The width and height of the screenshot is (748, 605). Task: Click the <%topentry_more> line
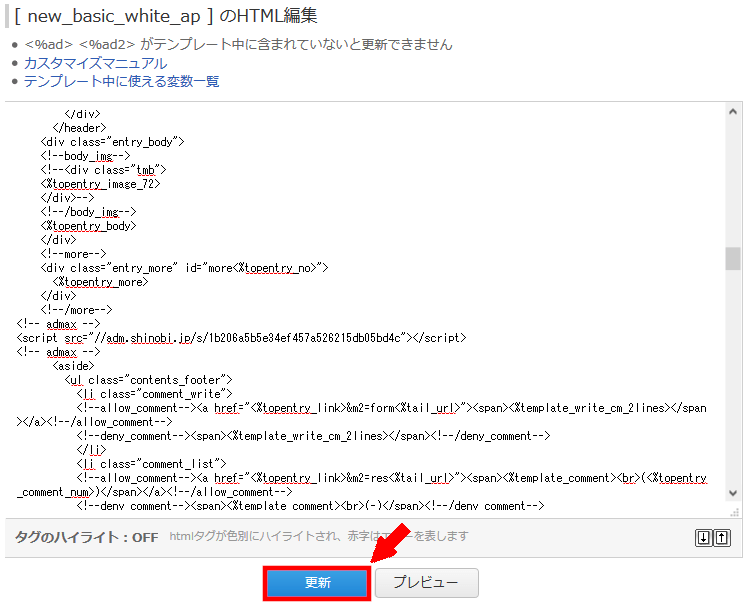(101, 282)
